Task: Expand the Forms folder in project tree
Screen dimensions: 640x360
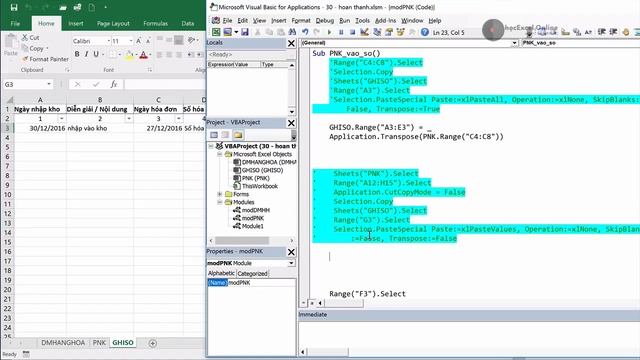Action: point(220,194)
